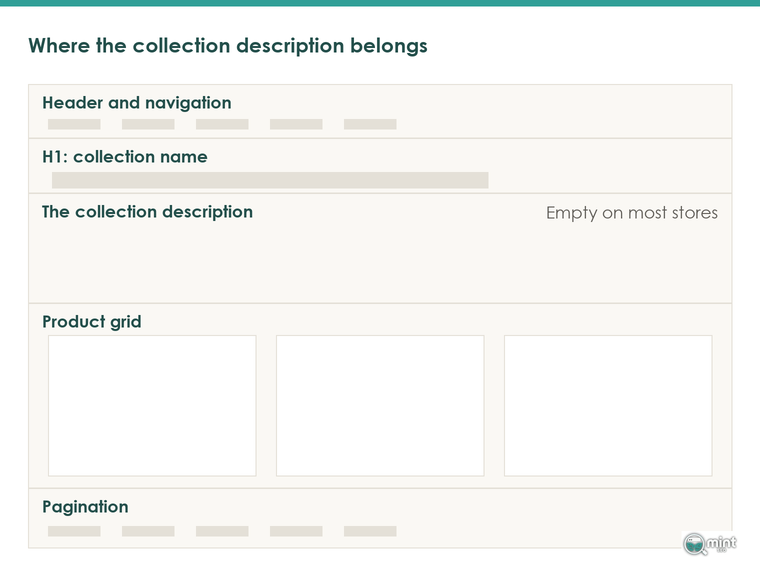This screenshot has width=760, height=579.
Task: Select the first navigation placeholder bar
Action: click(x=74, y=124)
